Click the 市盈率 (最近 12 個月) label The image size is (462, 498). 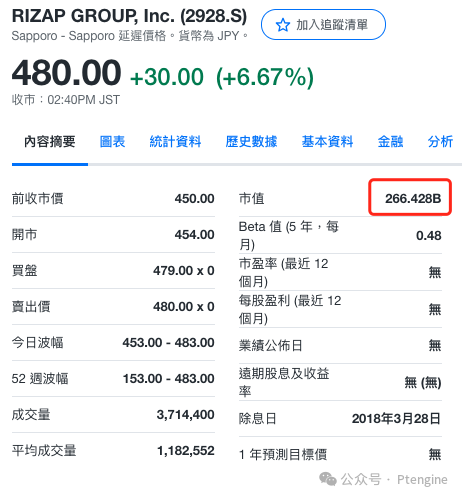coord(284,273)
